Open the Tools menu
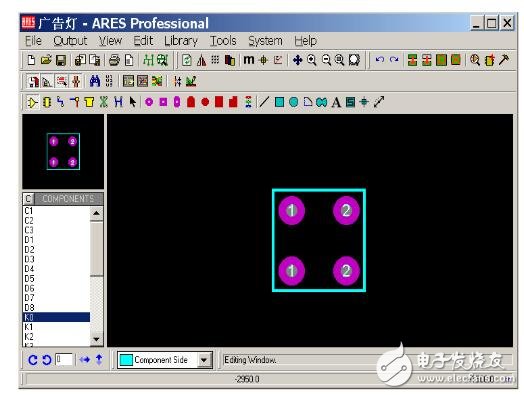The height and width of the screenshot is (395, 524). (223, 41)
